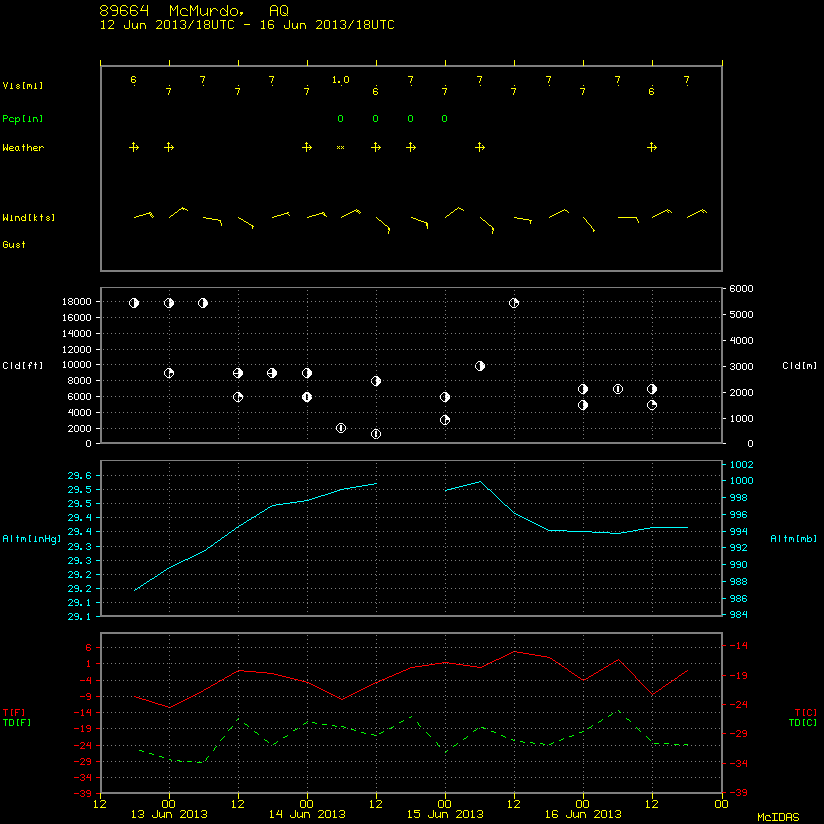This screenshot has width=824, height=824.
Task: Click the station title 89664 McMurdo, AQ
Action: 194,11
